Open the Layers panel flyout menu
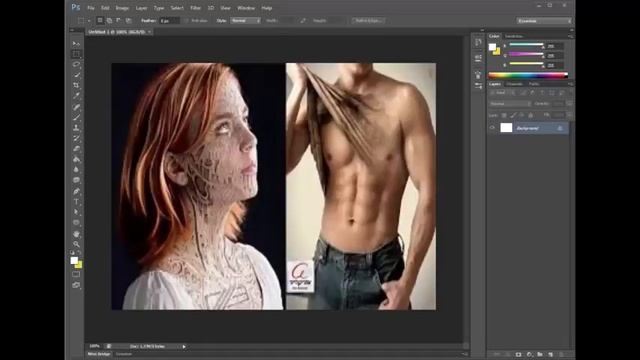This screenshot has width=640, height=360. pos(570,84)
